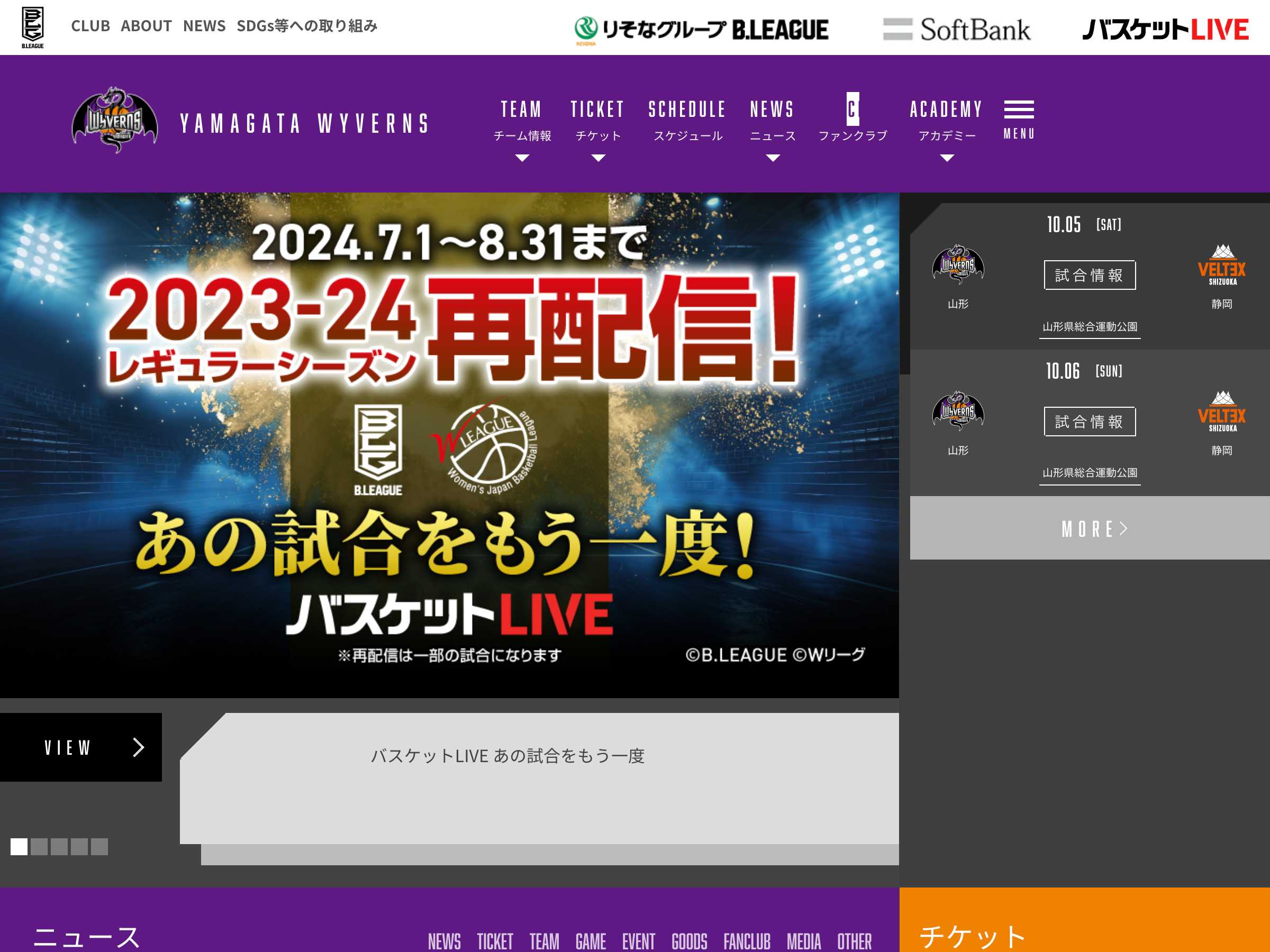
Task: Expand the TEAM チーム情報 dropdown arrow
Action: point(522,158)
